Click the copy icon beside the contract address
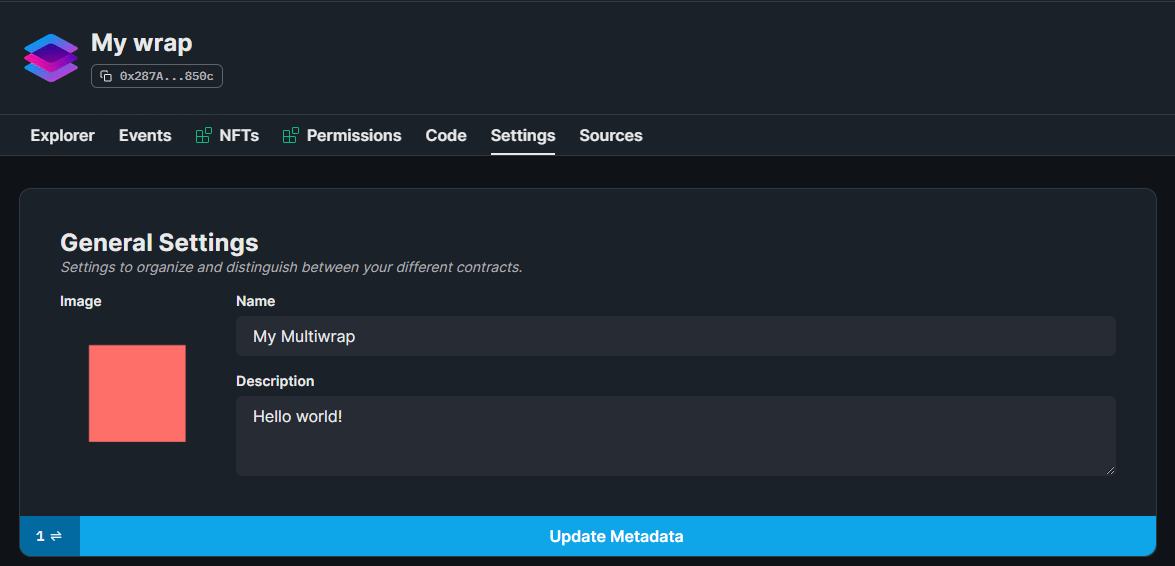 [106, 76]
